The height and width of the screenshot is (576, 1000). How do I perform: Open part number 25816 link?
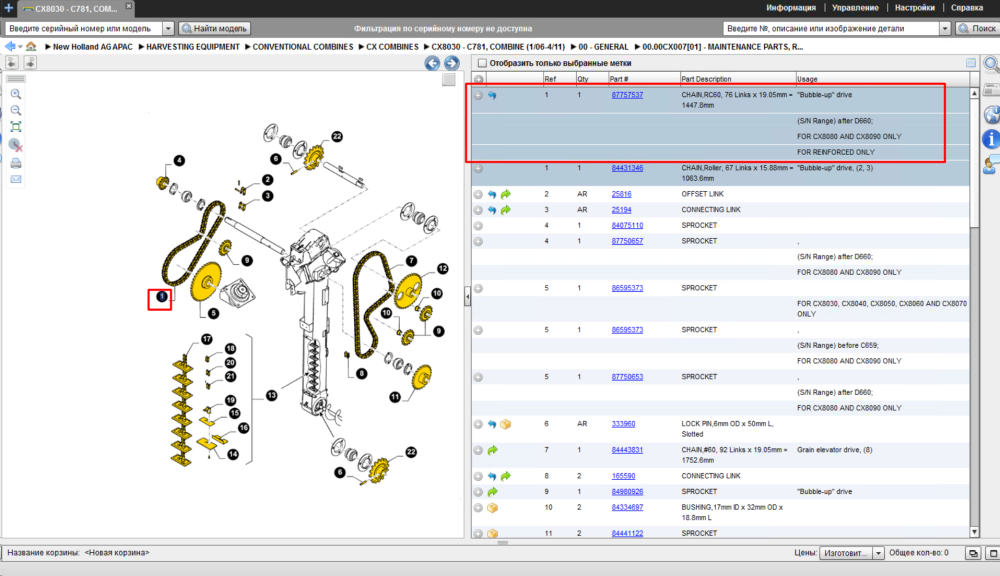(621, 194)
